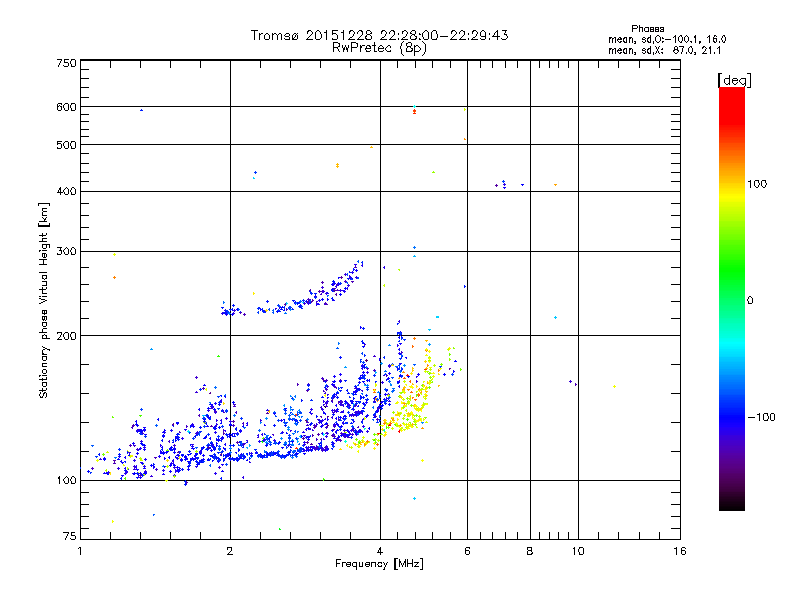
Task: Click the y-axis tick label '400'
Action: (66, 191)
